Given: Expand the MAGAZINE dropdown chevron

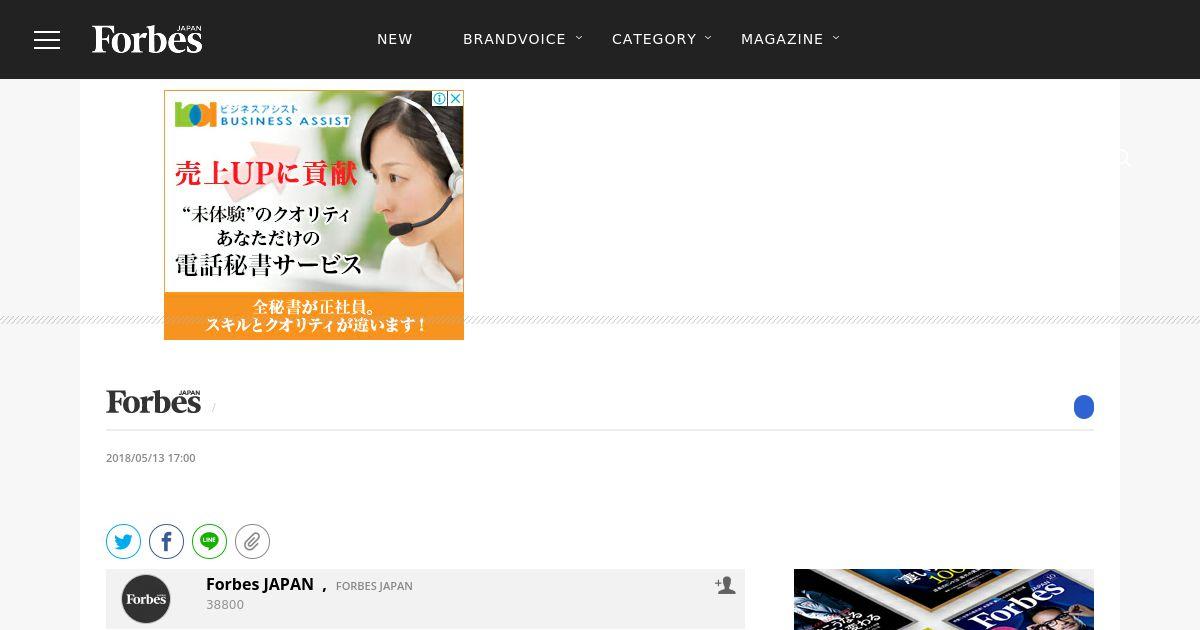Looking at the screenshot, I should click(x=836, y=38).
